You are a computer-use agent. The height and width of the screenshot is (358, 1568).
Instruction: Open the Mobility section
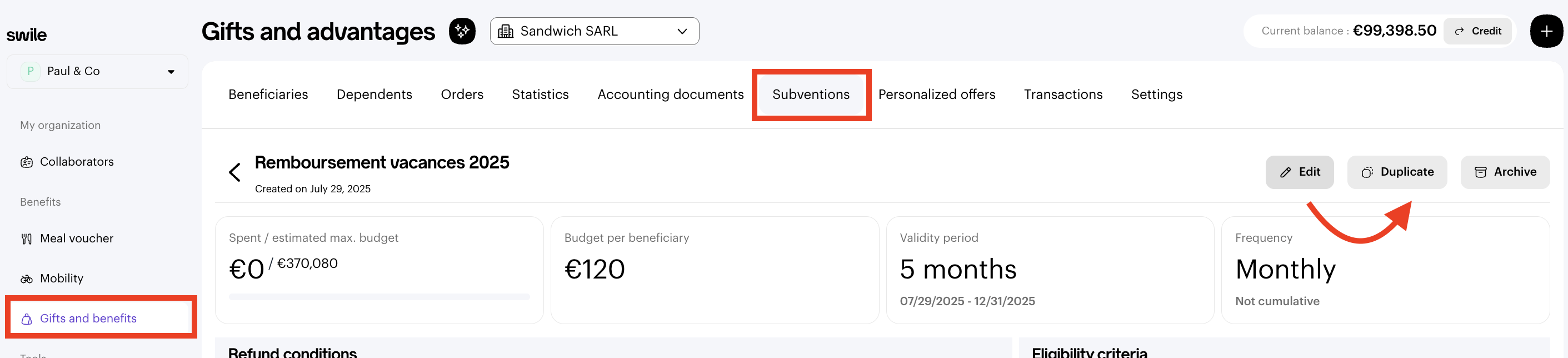(x=61, y=279)
